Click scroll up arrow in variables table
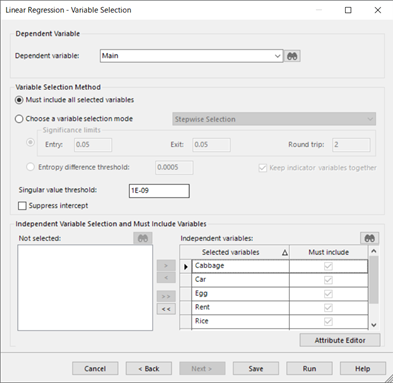The image size is (393, 383). pyautogui.click(x=374, y=251)
